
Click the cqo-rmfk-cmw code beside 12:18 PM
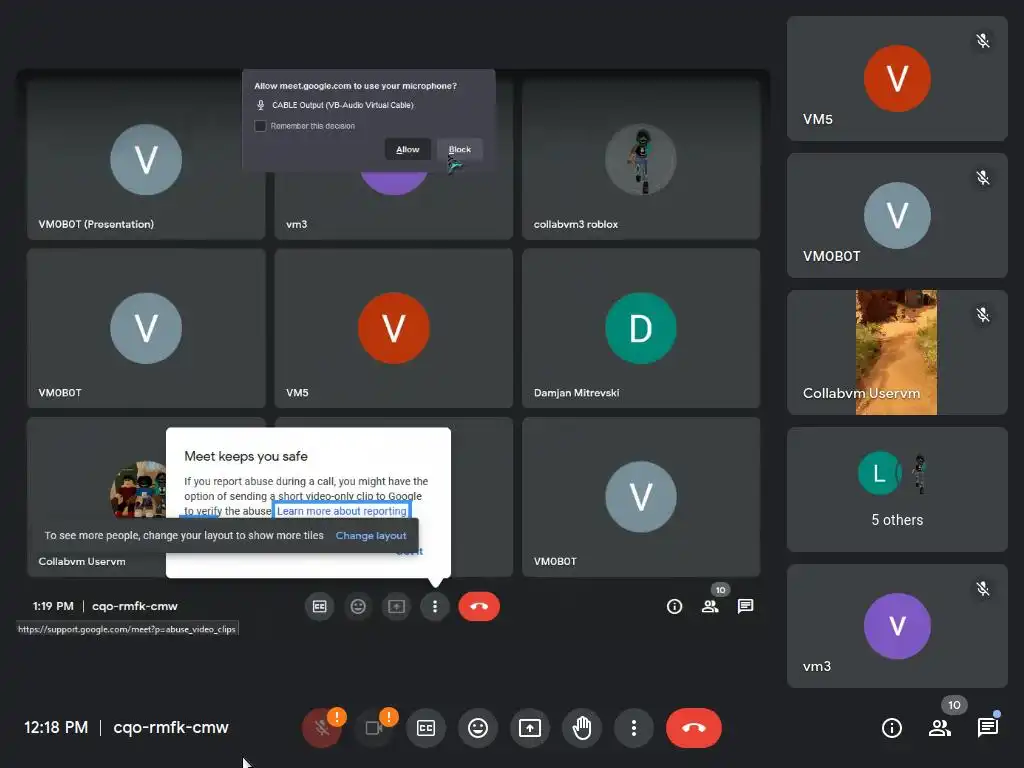click(171, 728)
